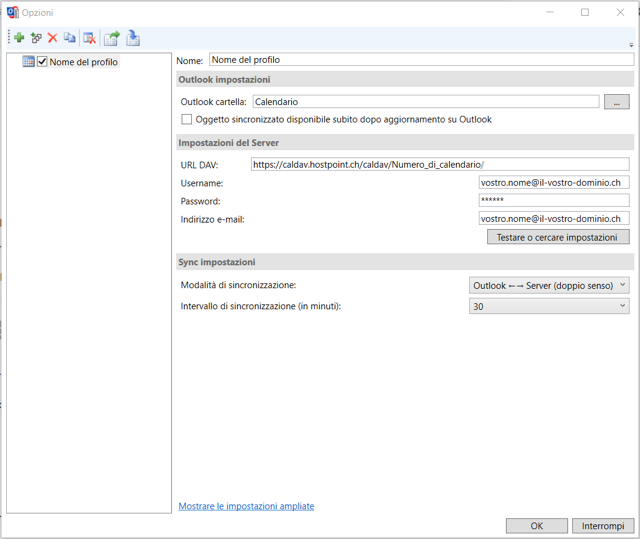This screenshot has width=640, height=539.
Task: Click Testare o cercare impostazioni button
Action: [558, 237]
